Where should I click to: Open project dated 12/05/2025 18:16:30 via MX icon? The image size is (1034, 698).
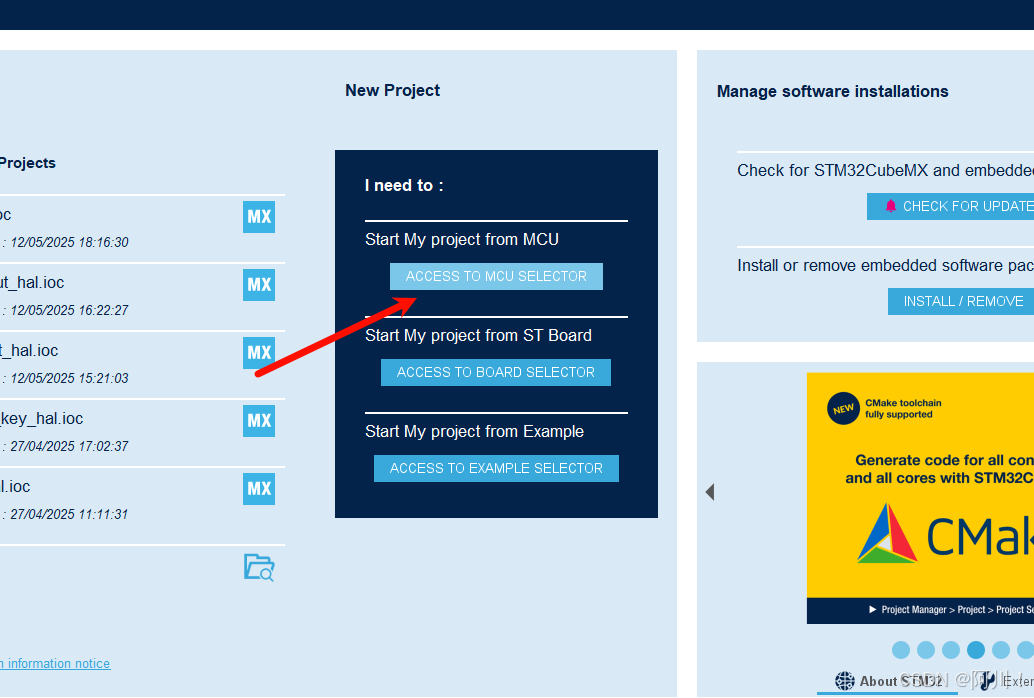[x=258, y=217]
